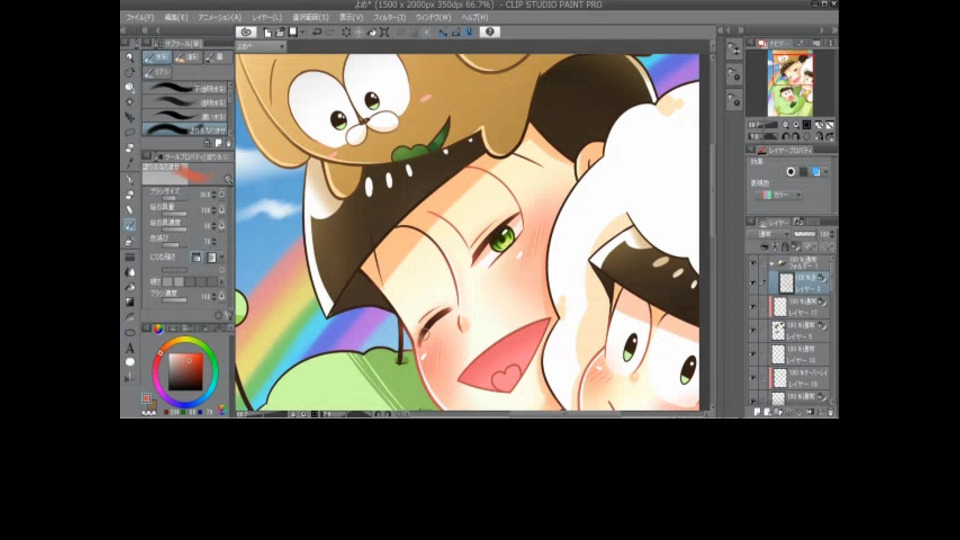Click the Save icon in command bar
The image size is (960, 540).
(x=293, y=32)
